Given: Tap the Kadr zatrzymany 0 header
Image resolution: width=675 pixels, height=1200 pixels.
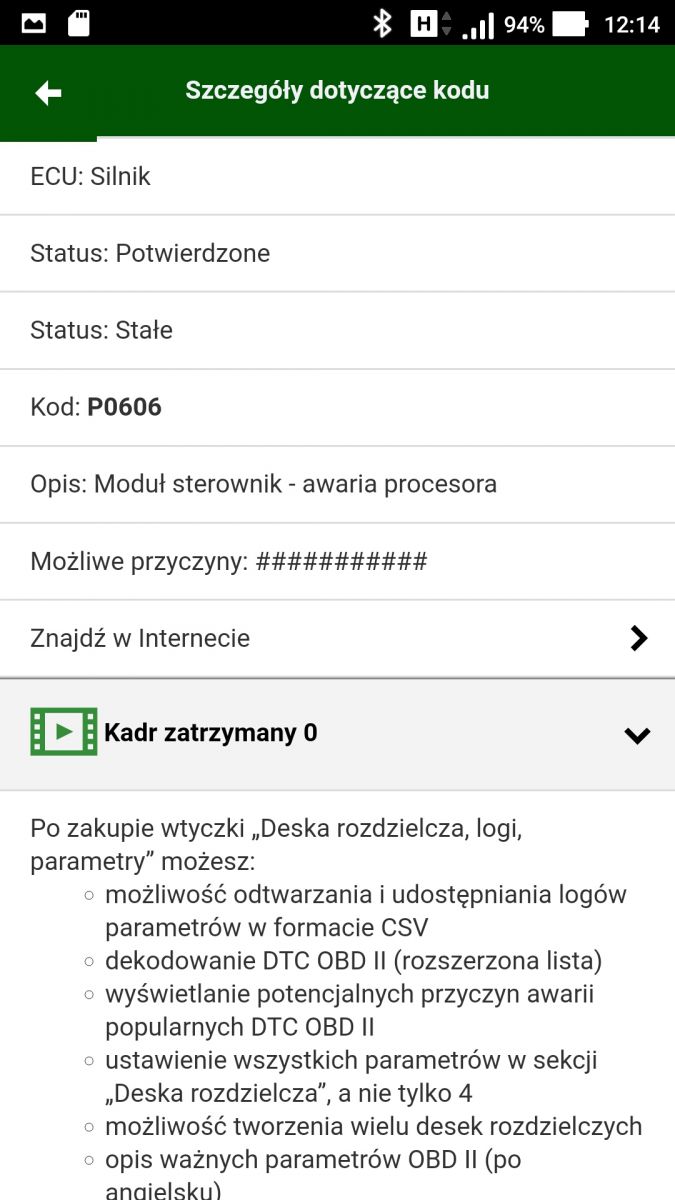Looking at the screenshot, I should [211, 733].
